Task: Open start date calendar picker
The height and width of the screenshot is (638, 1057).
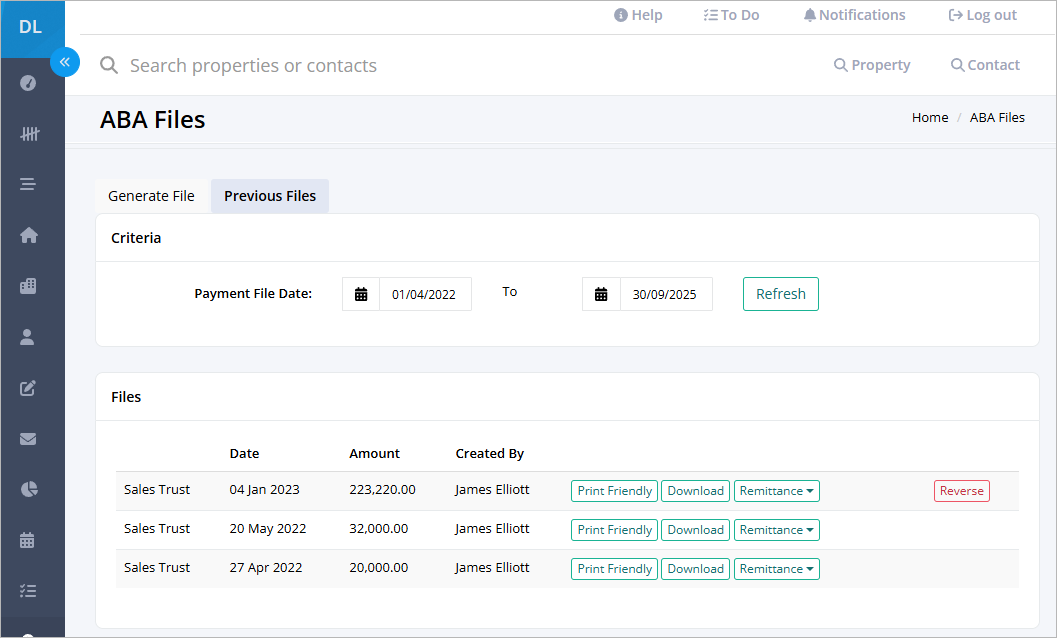Action: pyautogui.click(x=361, y=294)
